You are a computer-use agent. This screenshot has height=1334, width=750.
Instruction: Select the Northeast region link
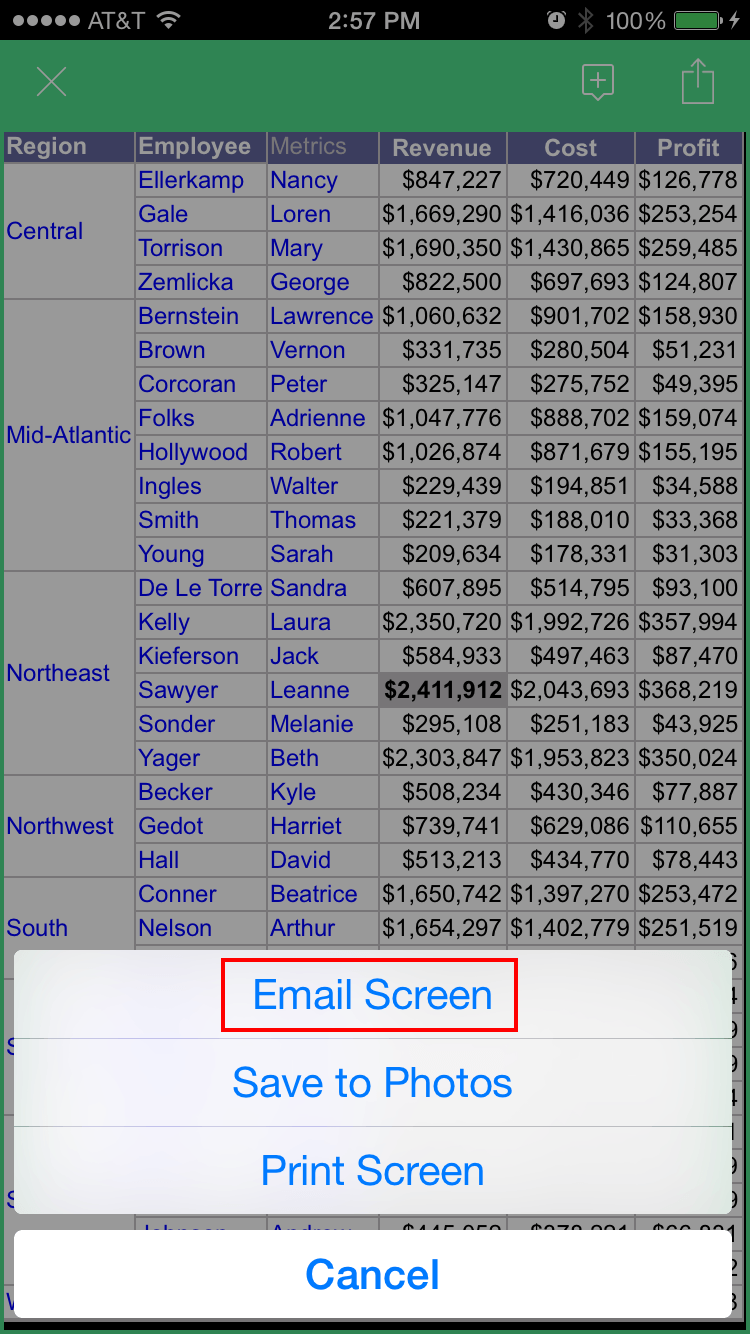point(58,673)
